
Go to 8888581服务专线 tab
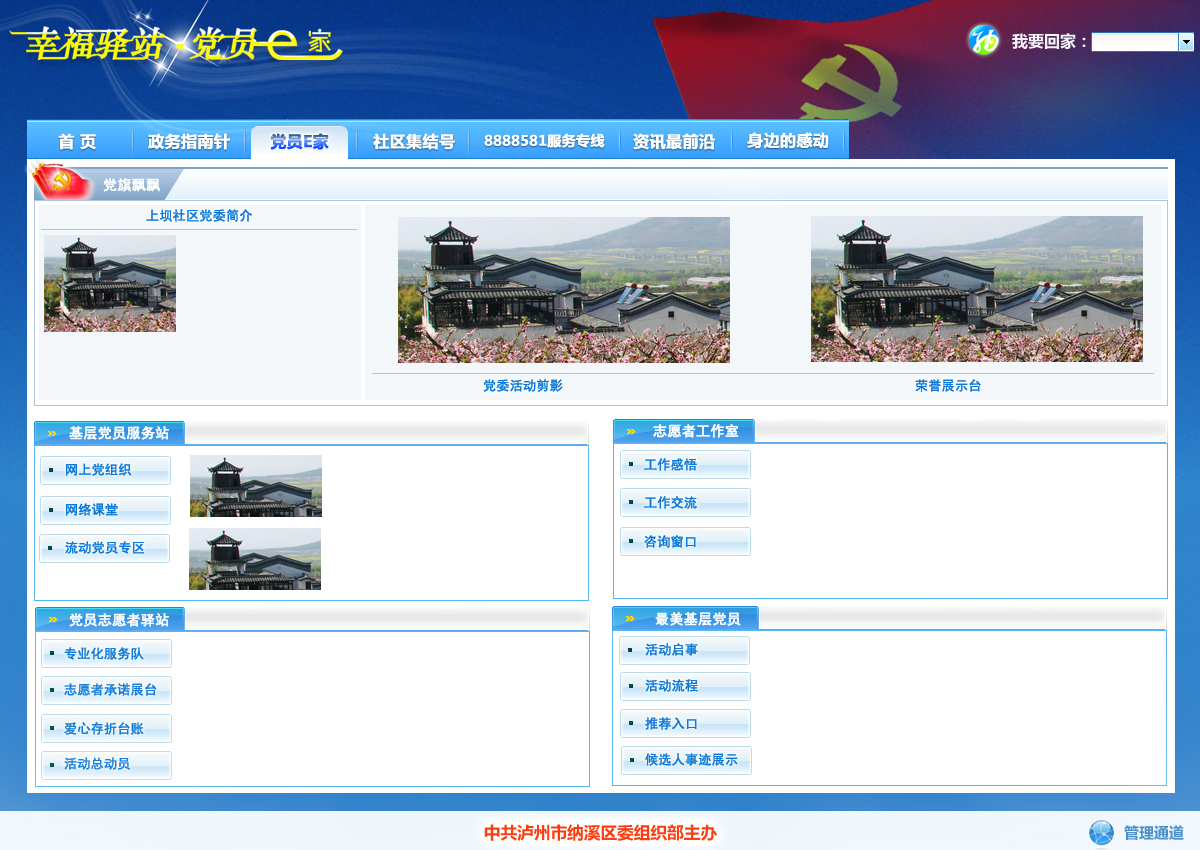click(x=544, y=142)
